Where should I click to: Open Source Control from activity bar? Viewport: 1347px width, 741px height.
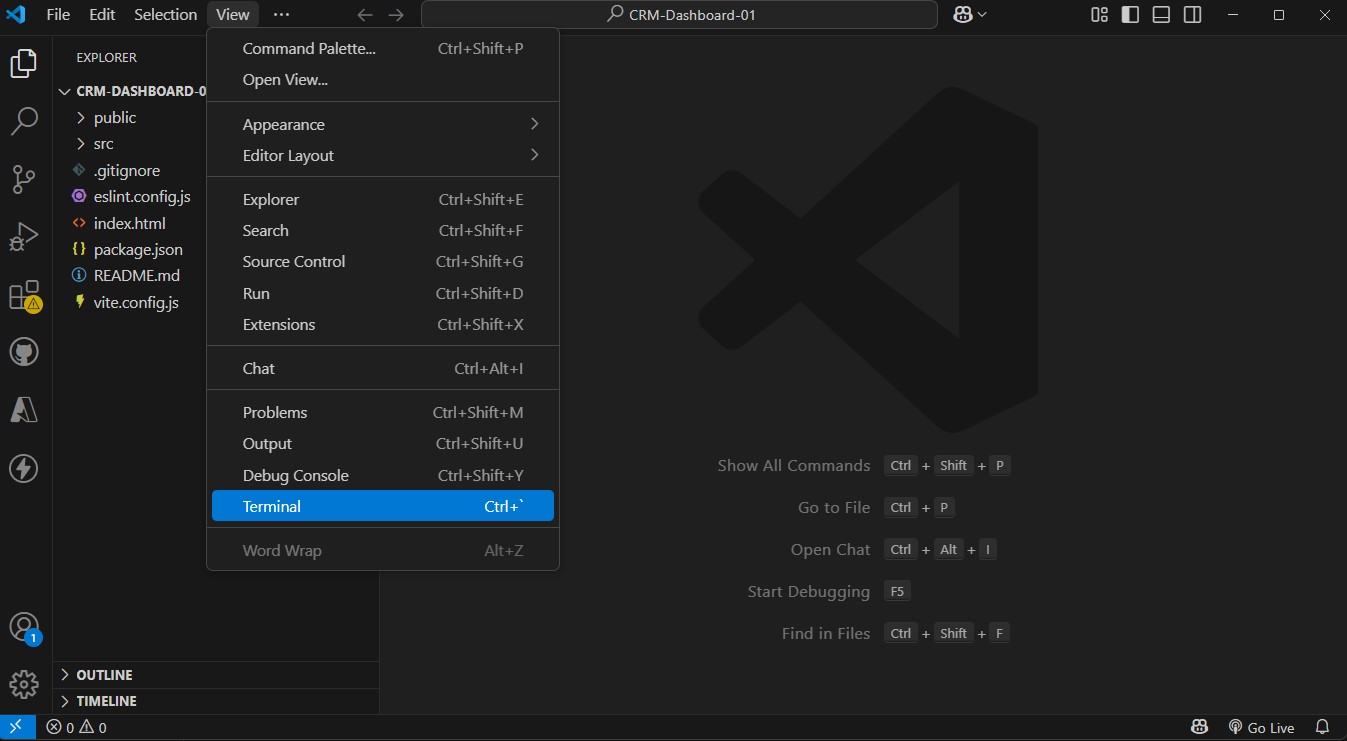coord(23,180)
